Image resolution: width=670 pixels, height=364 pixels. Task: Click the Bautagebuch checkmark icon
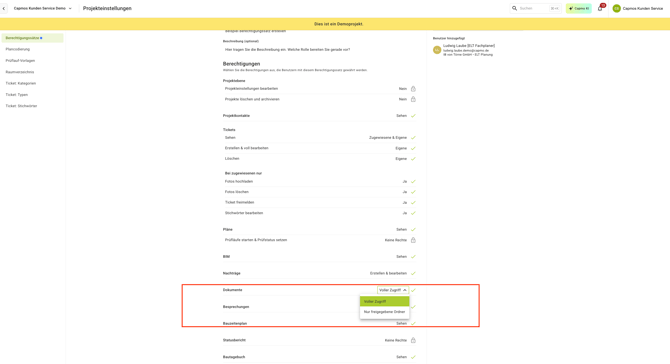click(413, 357)
